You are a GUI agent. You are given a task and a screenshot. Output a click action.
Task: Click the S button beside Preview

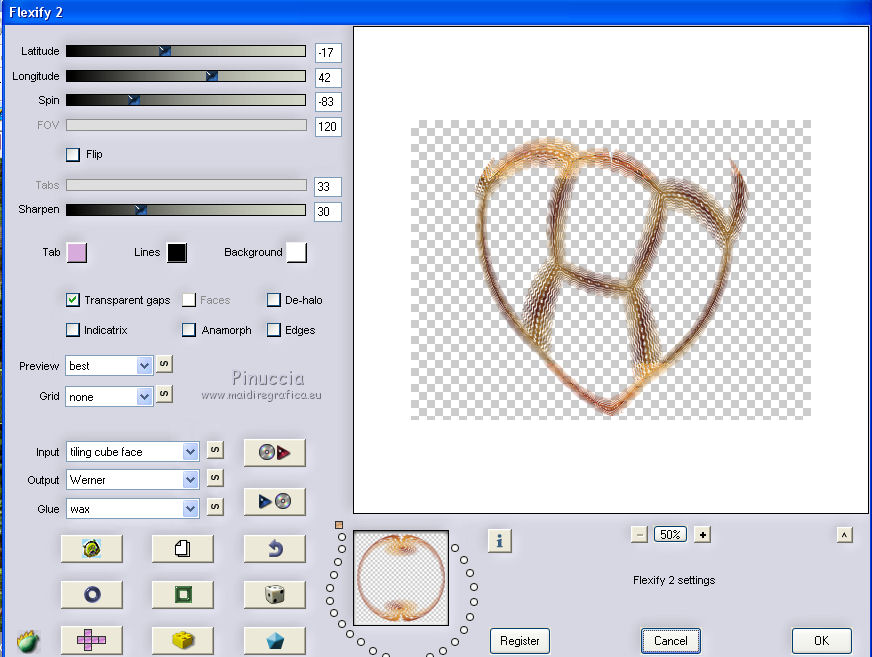(x=164, y=364)
